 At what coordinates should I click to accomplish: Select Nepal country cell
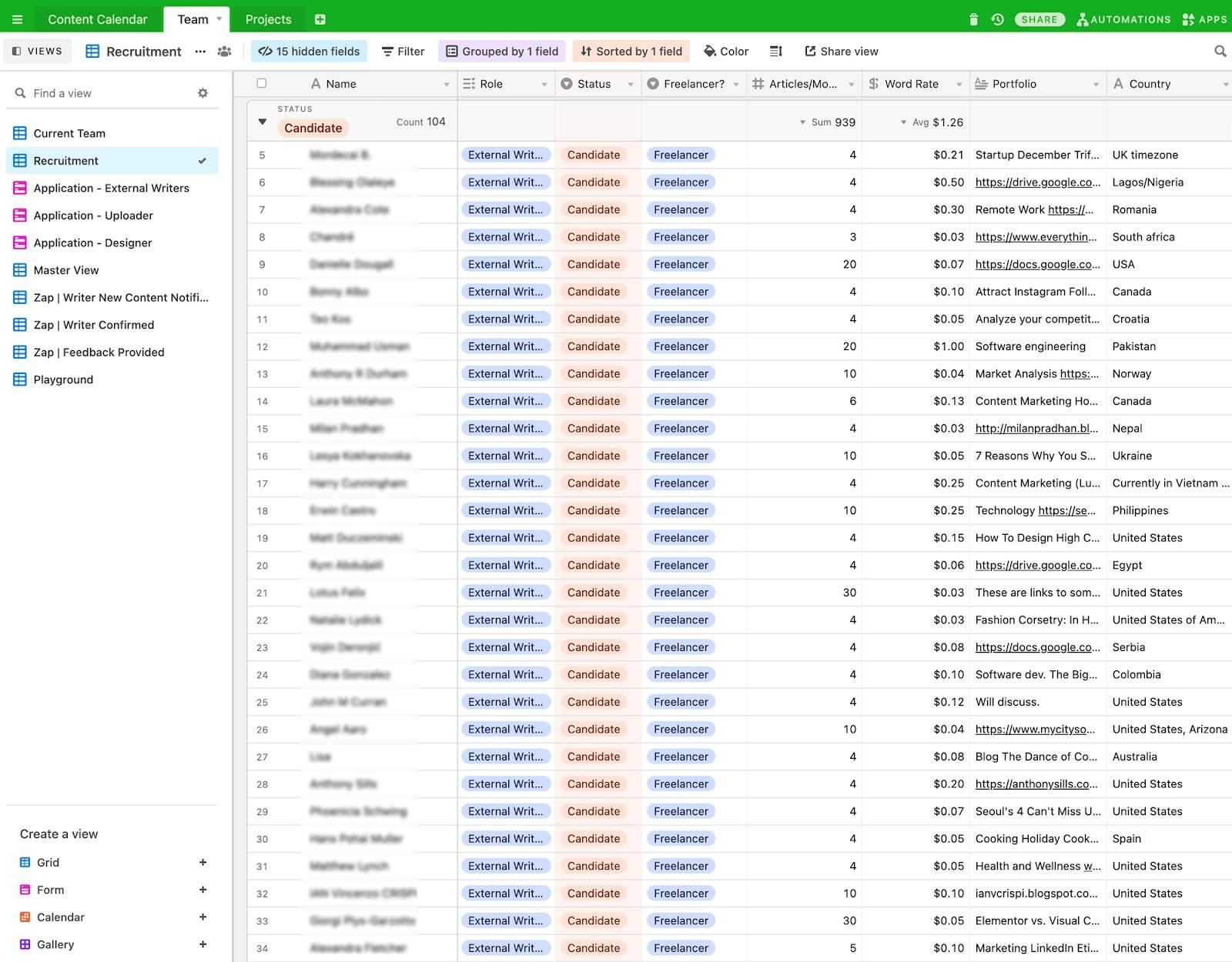point(1169,429)
